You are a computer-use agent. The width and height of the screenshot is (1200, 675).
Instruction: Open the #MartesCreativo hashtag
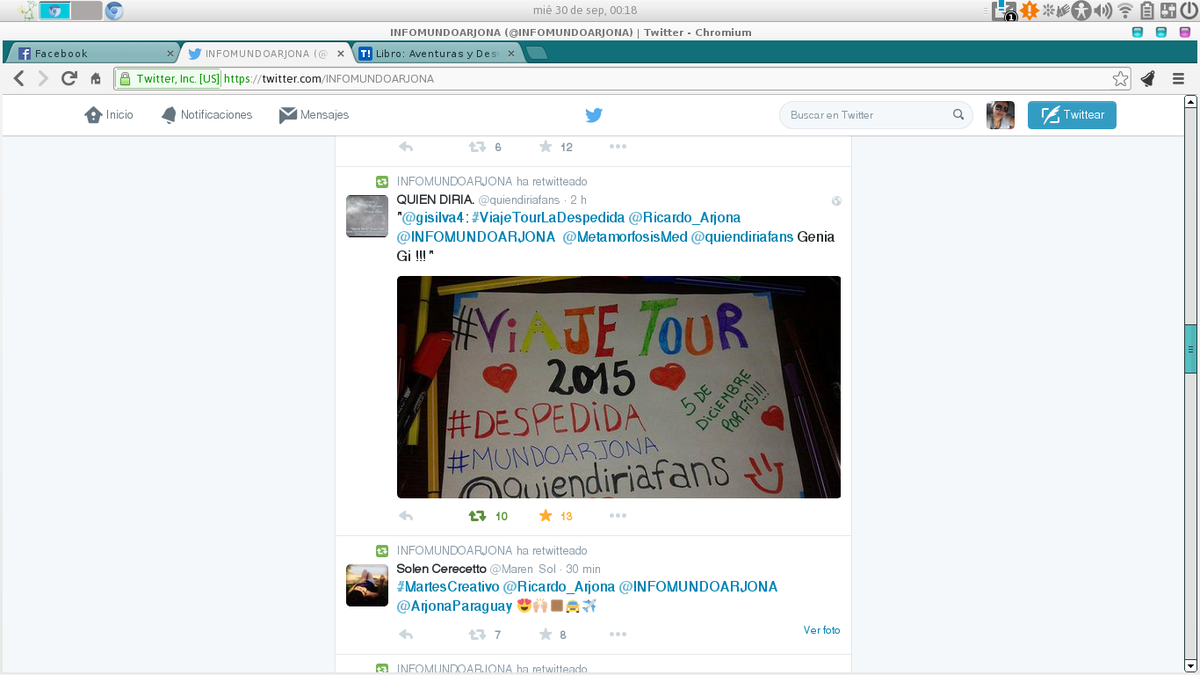click(447, 586)
